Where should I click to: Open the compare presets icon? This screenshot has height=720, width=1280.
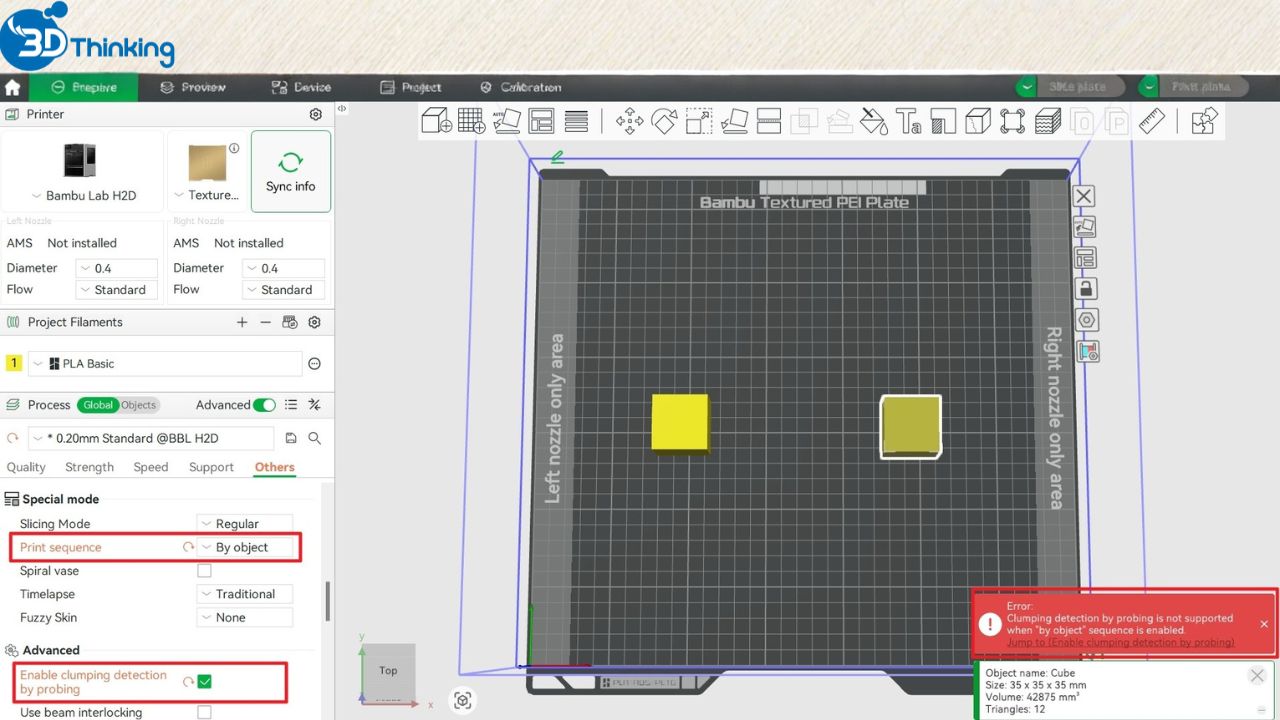[314, 405]
